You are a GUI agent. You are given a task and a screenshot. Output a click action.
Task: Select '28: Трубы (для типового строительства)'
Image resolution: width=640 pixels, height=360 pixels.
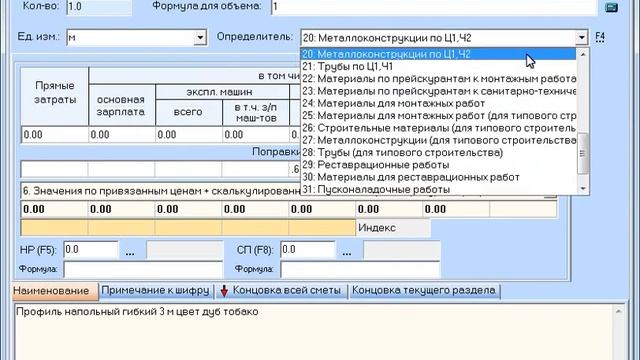pos(438,152)
